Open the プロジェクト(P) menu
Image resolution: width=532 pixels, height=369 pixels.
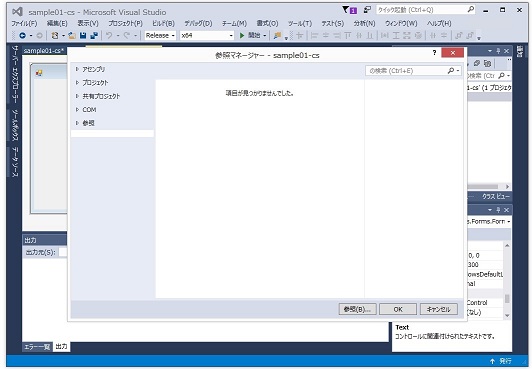(126, 23)
